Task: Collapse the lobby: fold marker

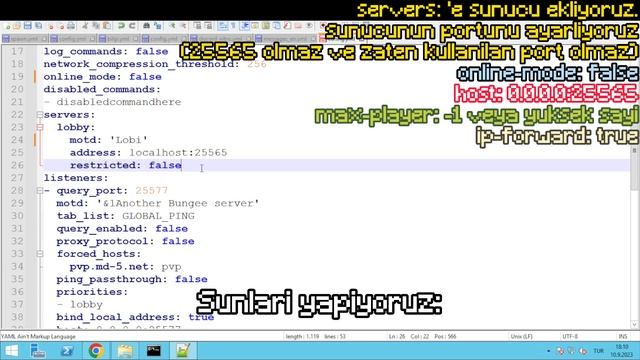Action: pos(40,127)
